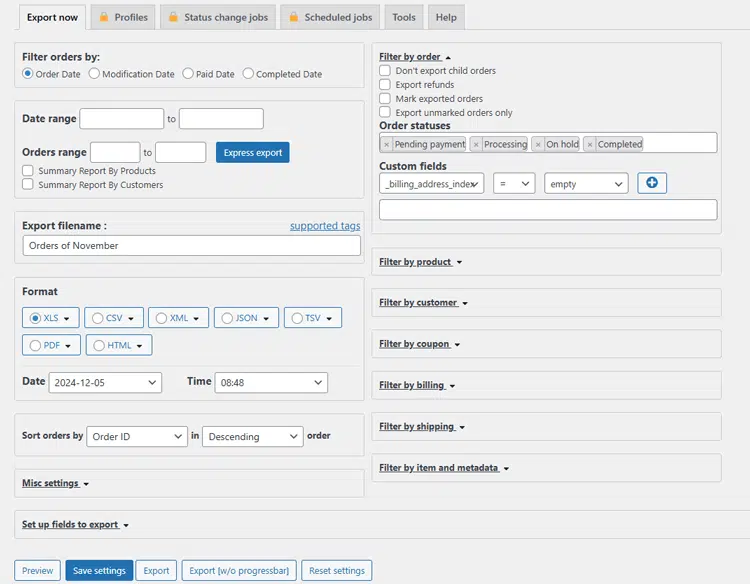Viewport: 750px width, 584px height.
Task: Expand Set up fields to export
Action: click(x=76, y=525)
